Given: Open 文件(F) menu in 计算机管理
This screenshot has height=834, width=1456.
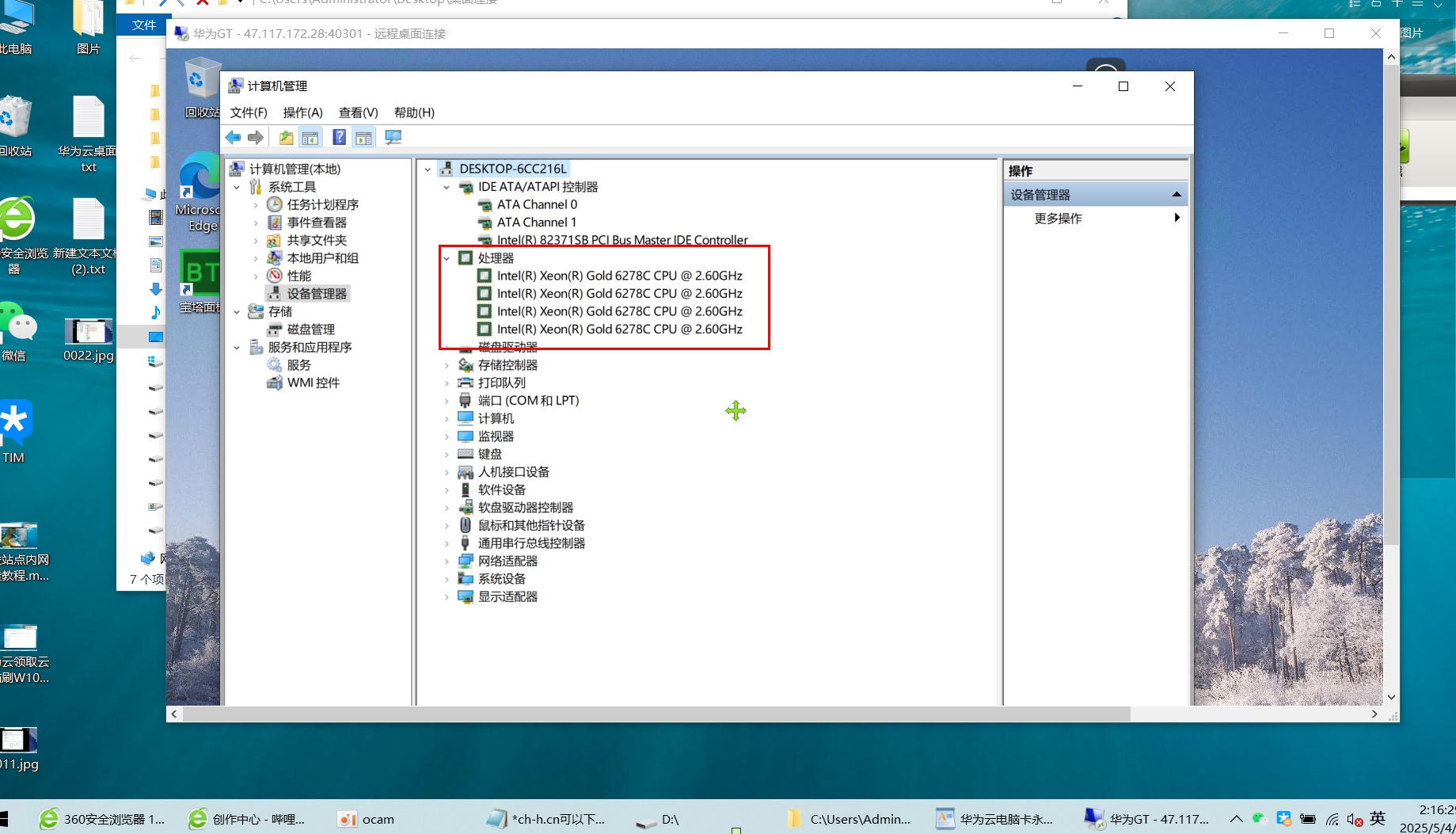Looking at the screenshot, I should click(249, 112).
